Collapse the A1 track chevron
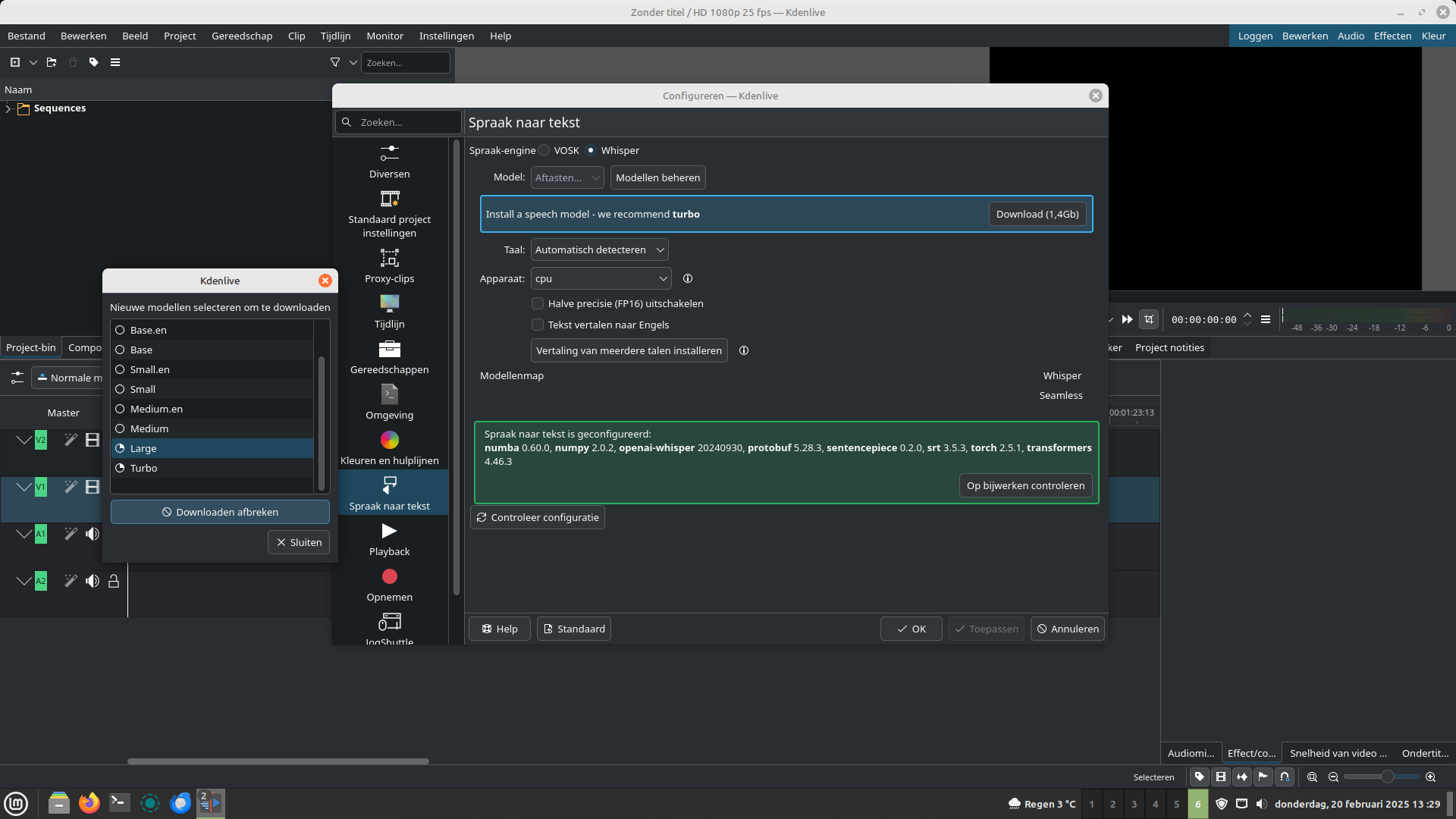 24,534
